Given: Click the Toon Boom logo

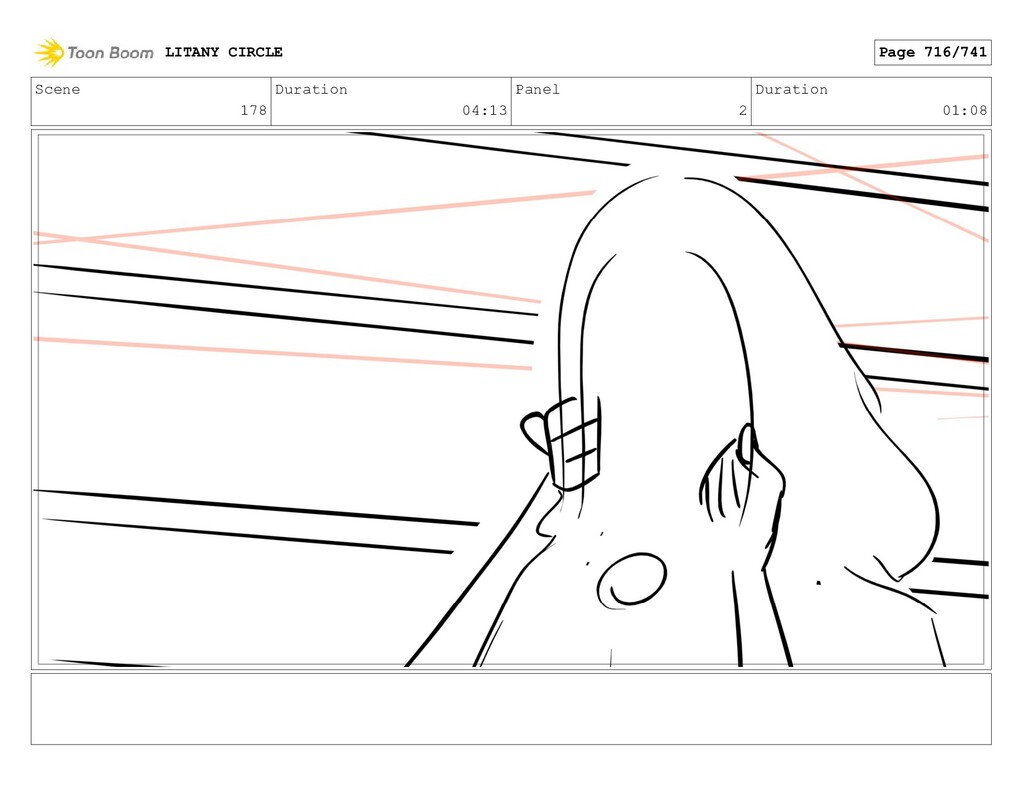Looking at the screenshot, I should pyautogui.click(x=93, y=52).
